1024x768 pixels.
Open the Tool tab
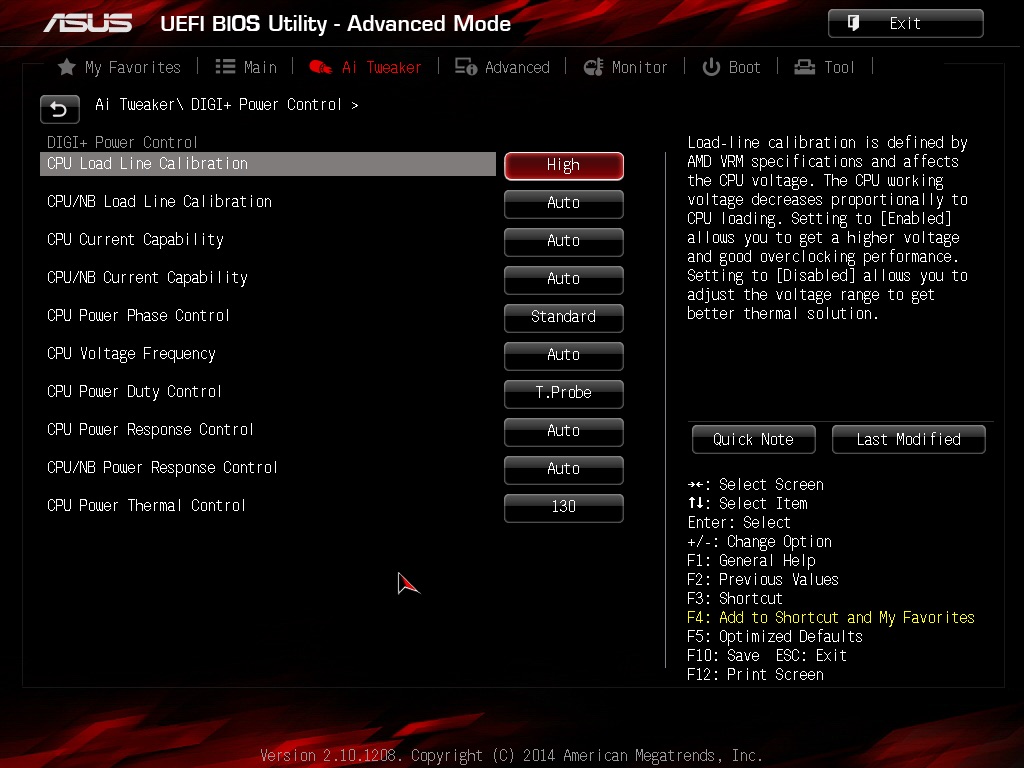click(824, 67)
